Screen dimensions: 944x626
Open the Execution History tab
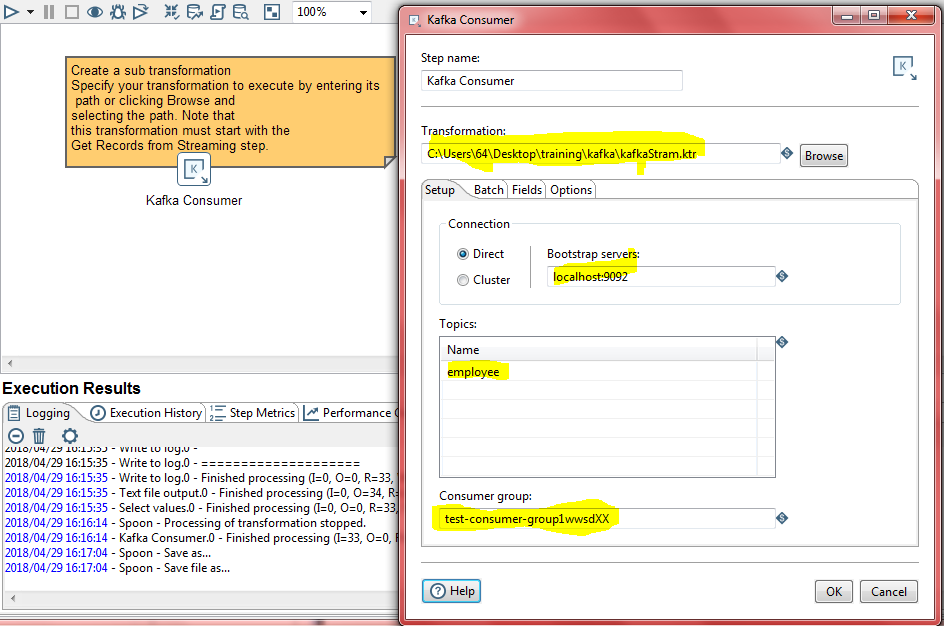pos(146,413)
